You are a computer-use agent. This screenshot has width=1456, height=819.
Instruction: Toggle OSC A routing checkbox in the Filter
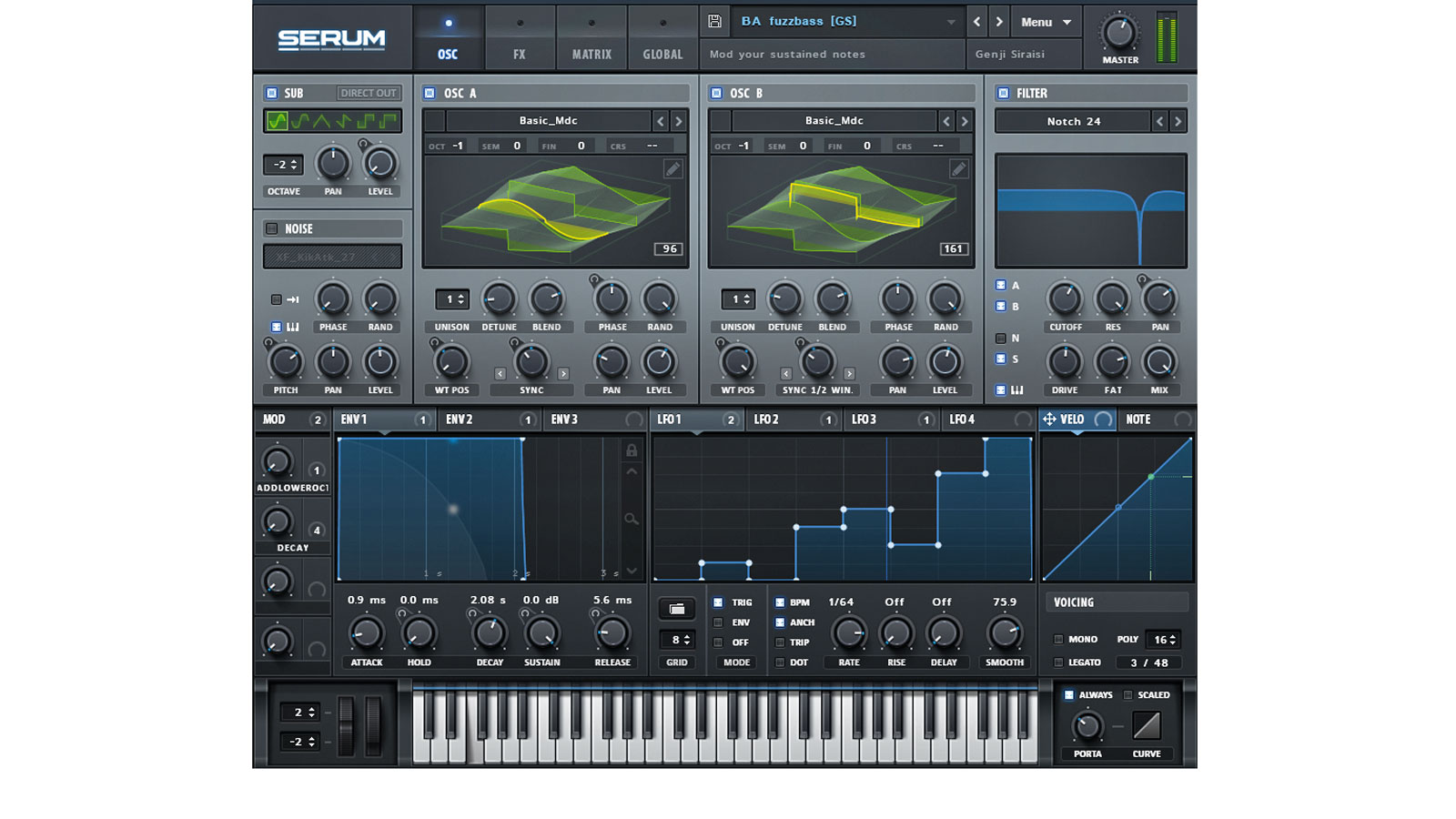[x=1003, y=285]
